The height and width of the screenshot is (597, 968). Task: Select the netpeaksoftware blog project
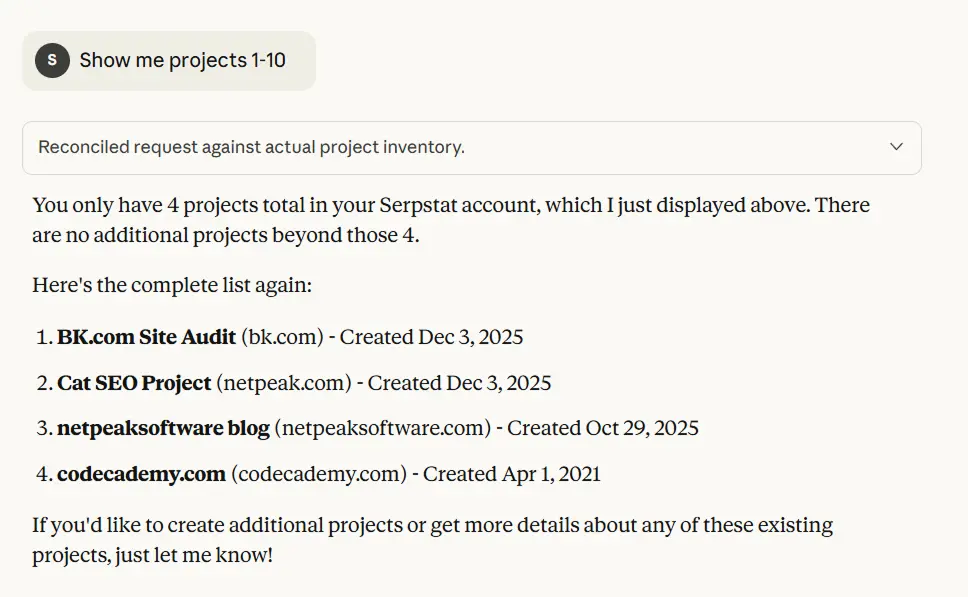(x=162, y=428)
